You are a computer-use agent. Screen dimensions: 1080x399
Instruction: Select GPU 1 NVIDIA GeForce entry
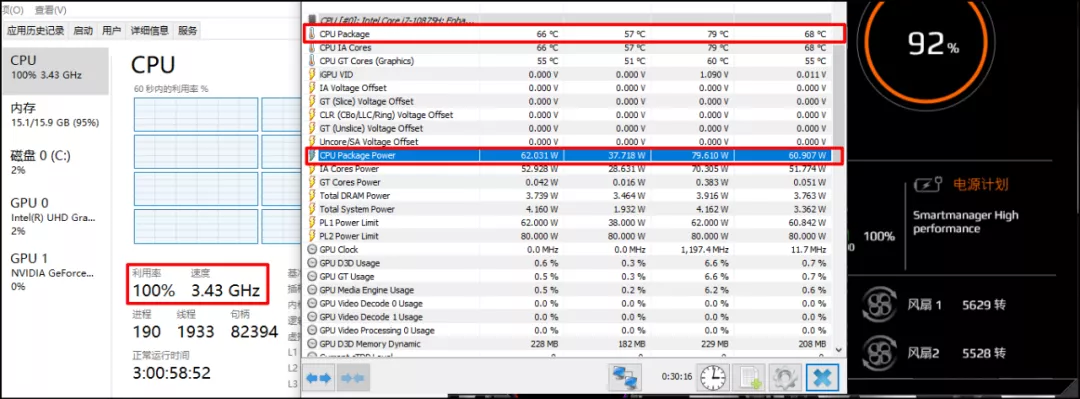pos(56,272)
